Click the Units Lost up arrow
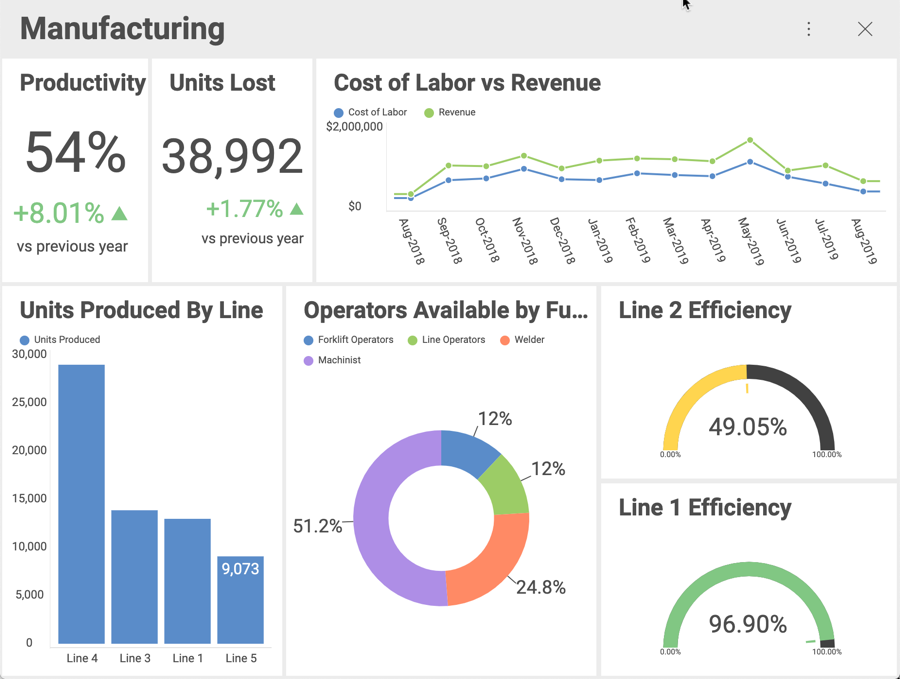The image size is (900, 679). (x=296, y=209)
